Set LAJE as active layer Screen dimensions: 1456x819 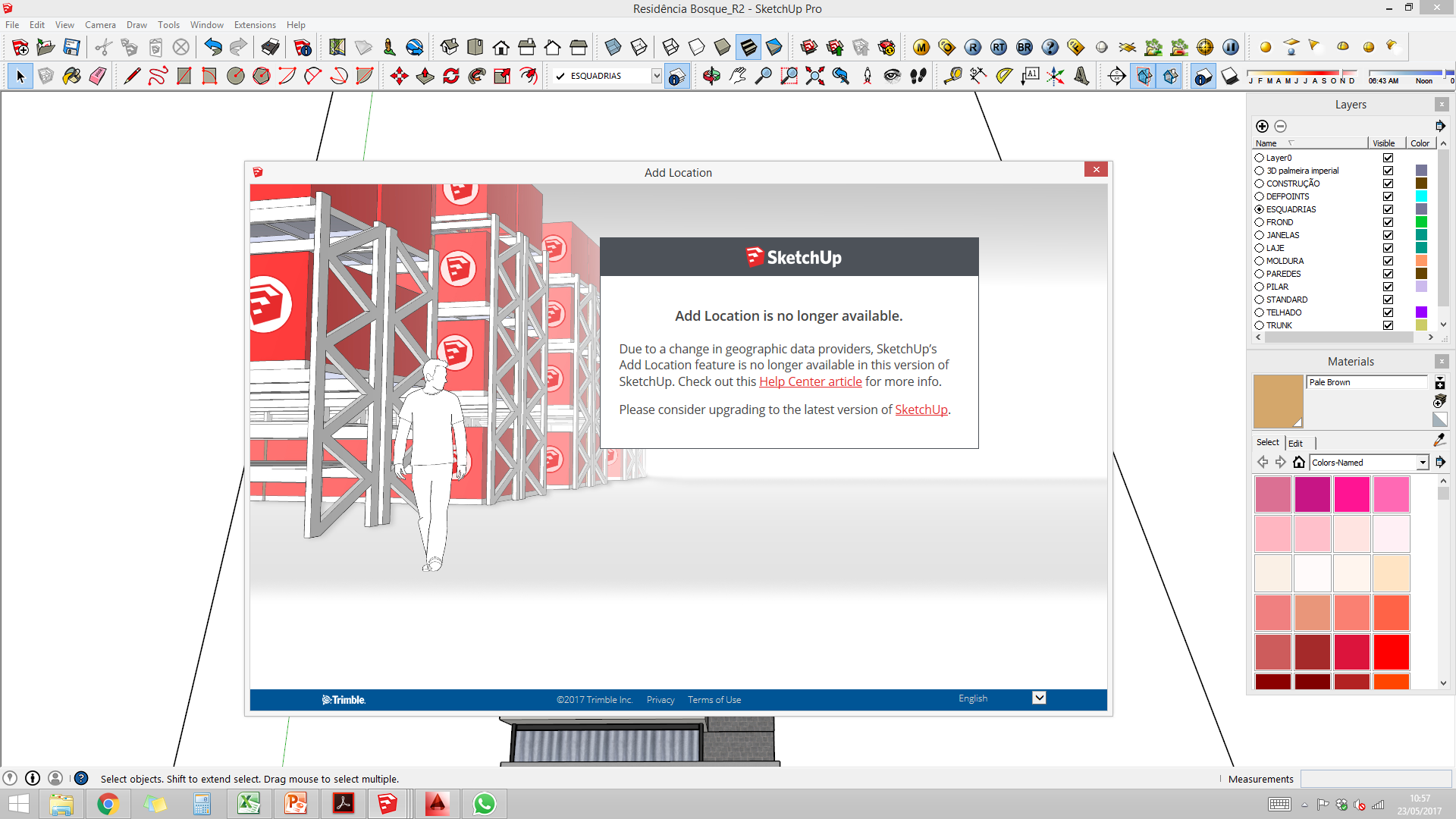click(x=1259, y=248)
